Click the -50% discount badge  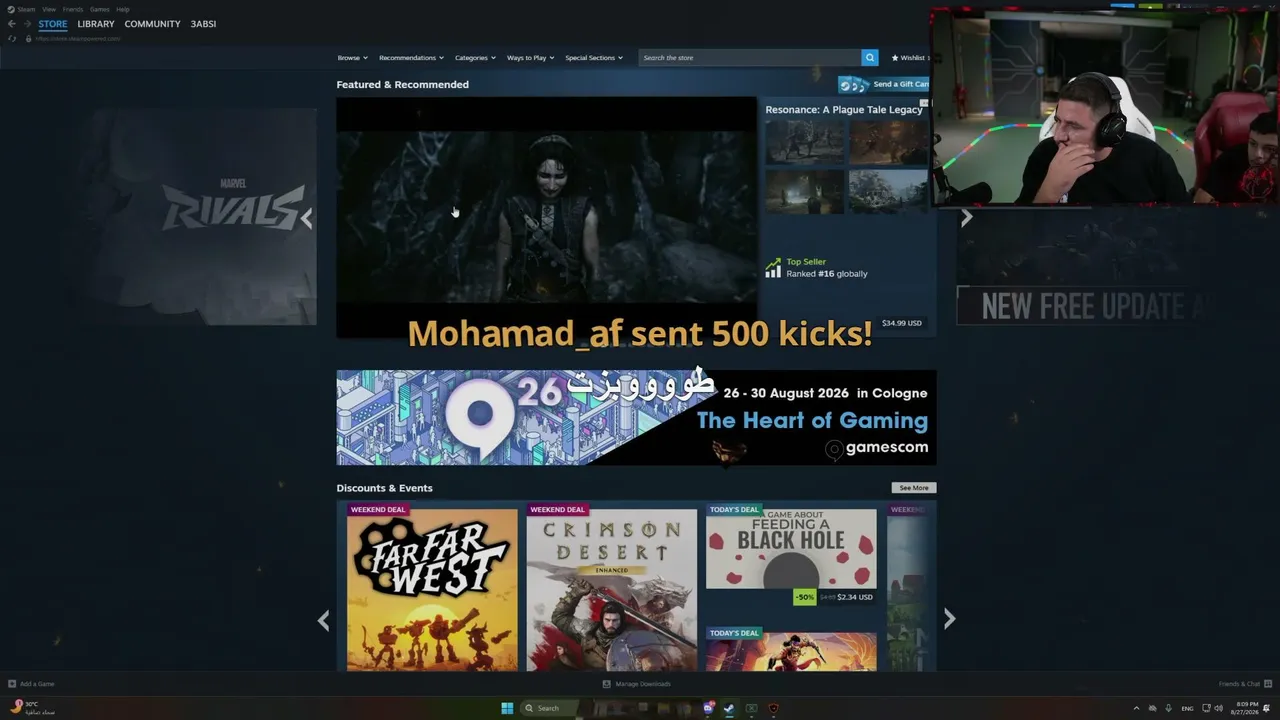pyautogui.click(x=804, y=597)
